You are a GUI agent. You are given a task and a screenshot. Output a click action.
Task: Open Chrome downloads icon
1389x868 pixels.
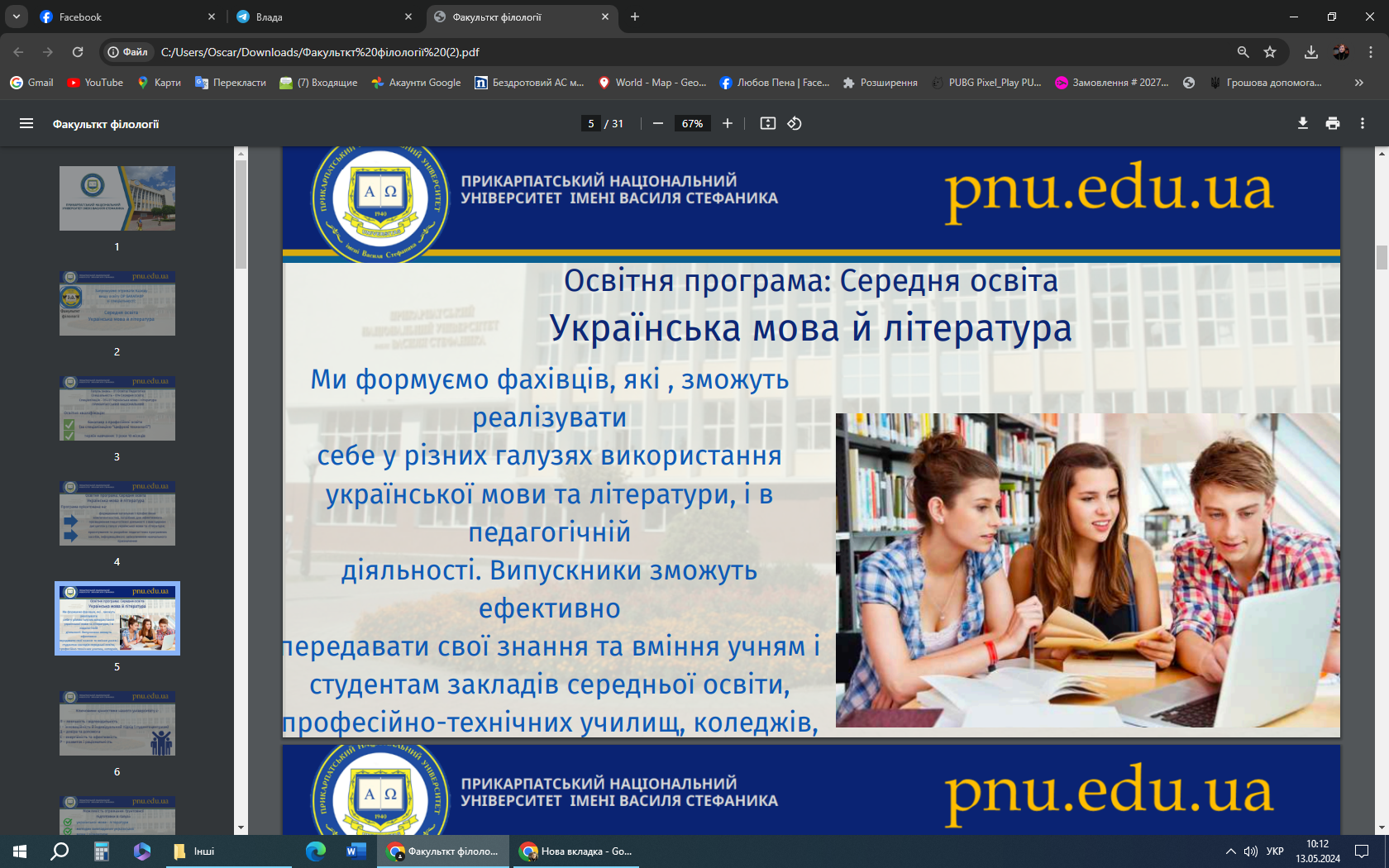[1311, 52]
